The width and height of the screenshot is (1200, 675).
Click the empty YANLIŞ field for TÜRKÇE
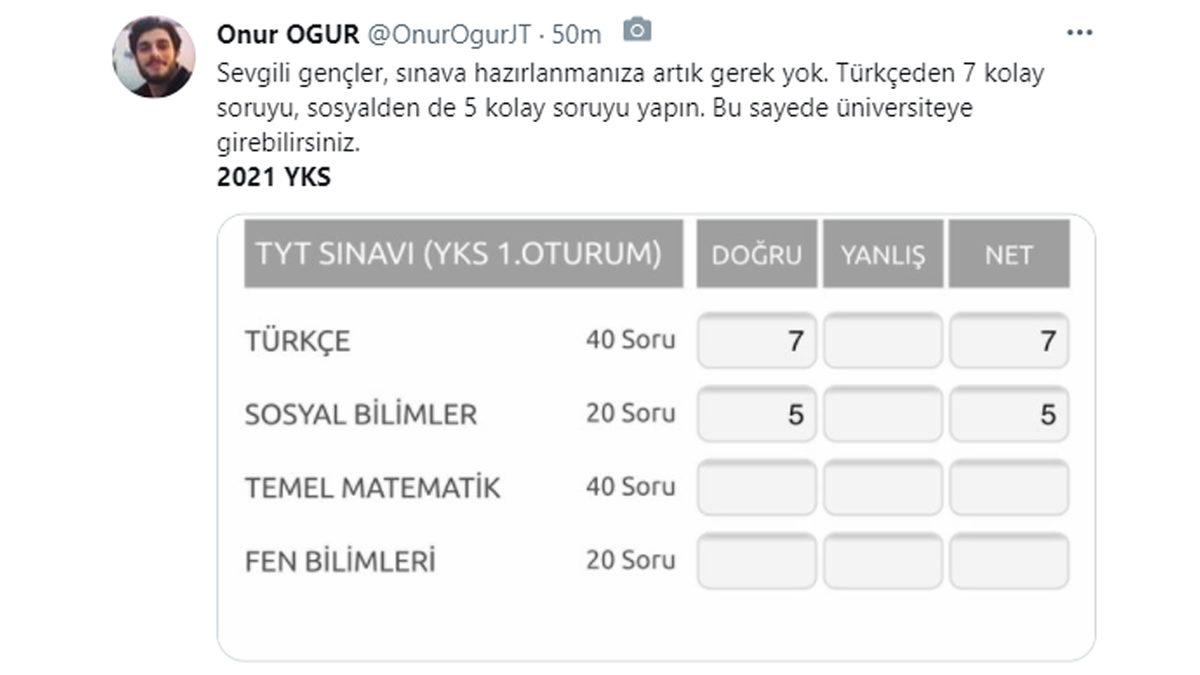click(882, 340)
